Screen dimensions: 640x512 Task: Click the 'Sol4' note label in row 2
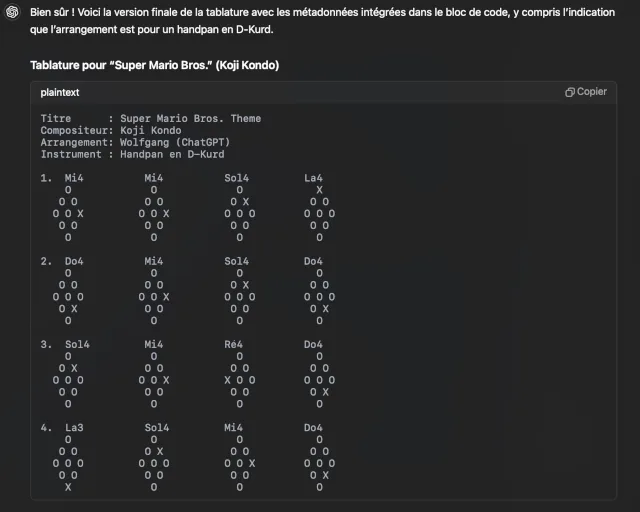236,261
